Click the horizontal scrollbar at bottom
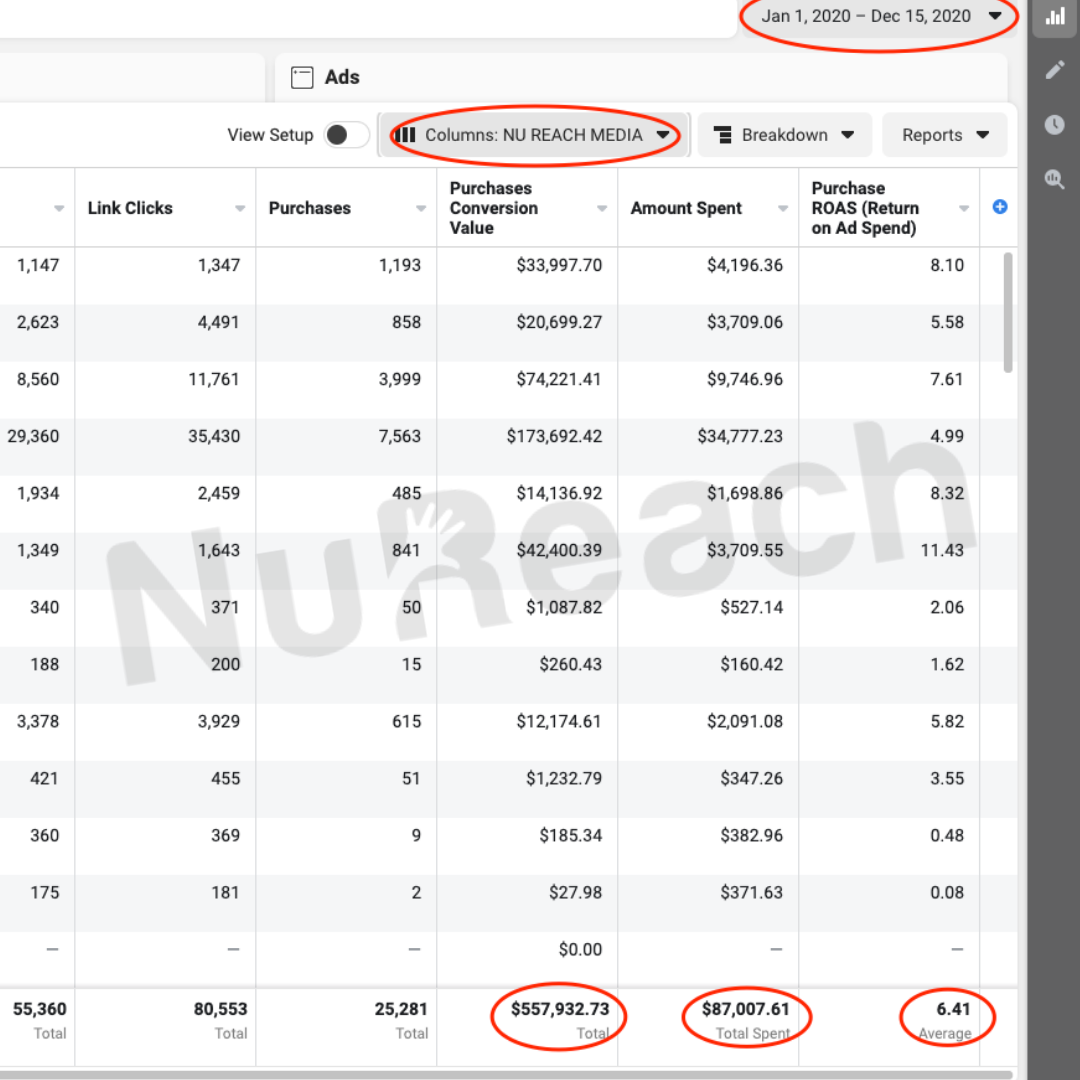 point(500,1075)
